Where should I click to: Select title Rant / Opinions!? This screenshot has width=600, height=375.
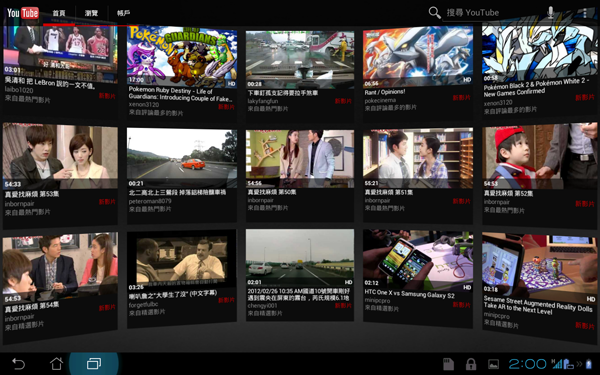[x=385, y=92]
